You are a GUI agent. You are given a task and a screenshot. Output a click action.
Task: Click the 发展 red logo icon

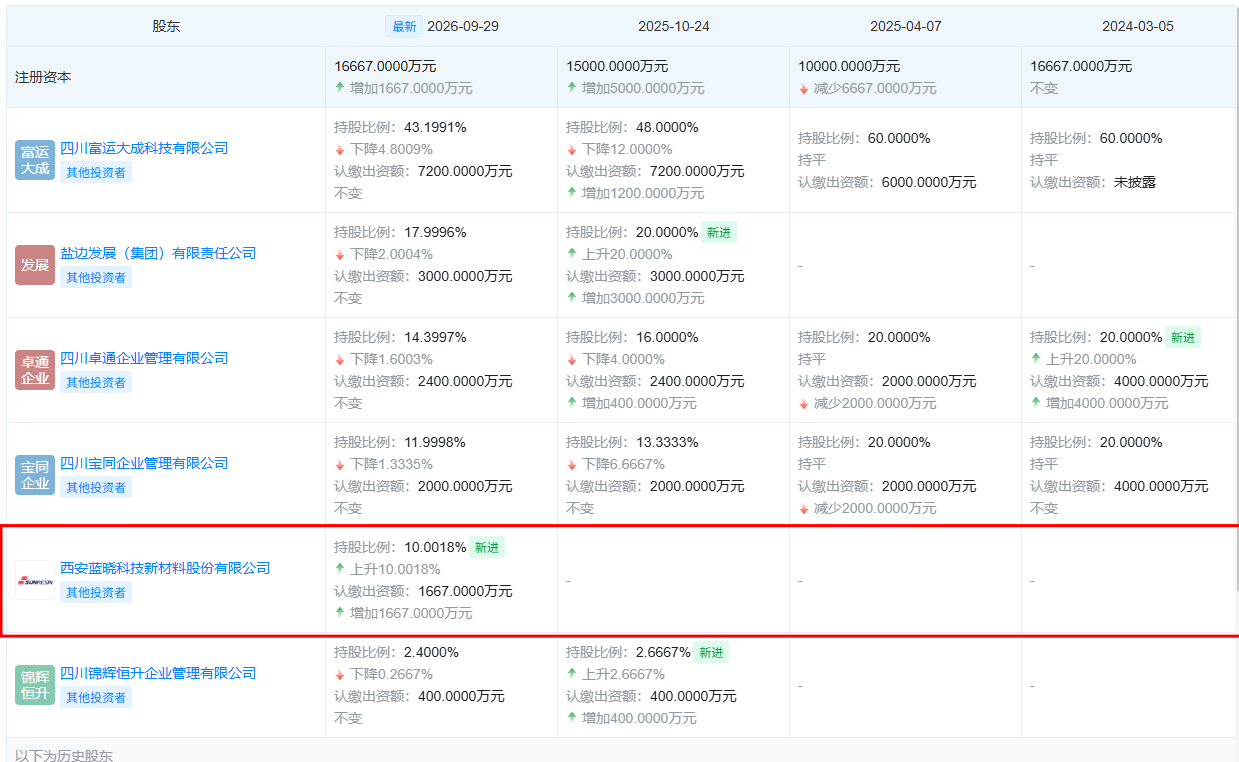point(35,265)
